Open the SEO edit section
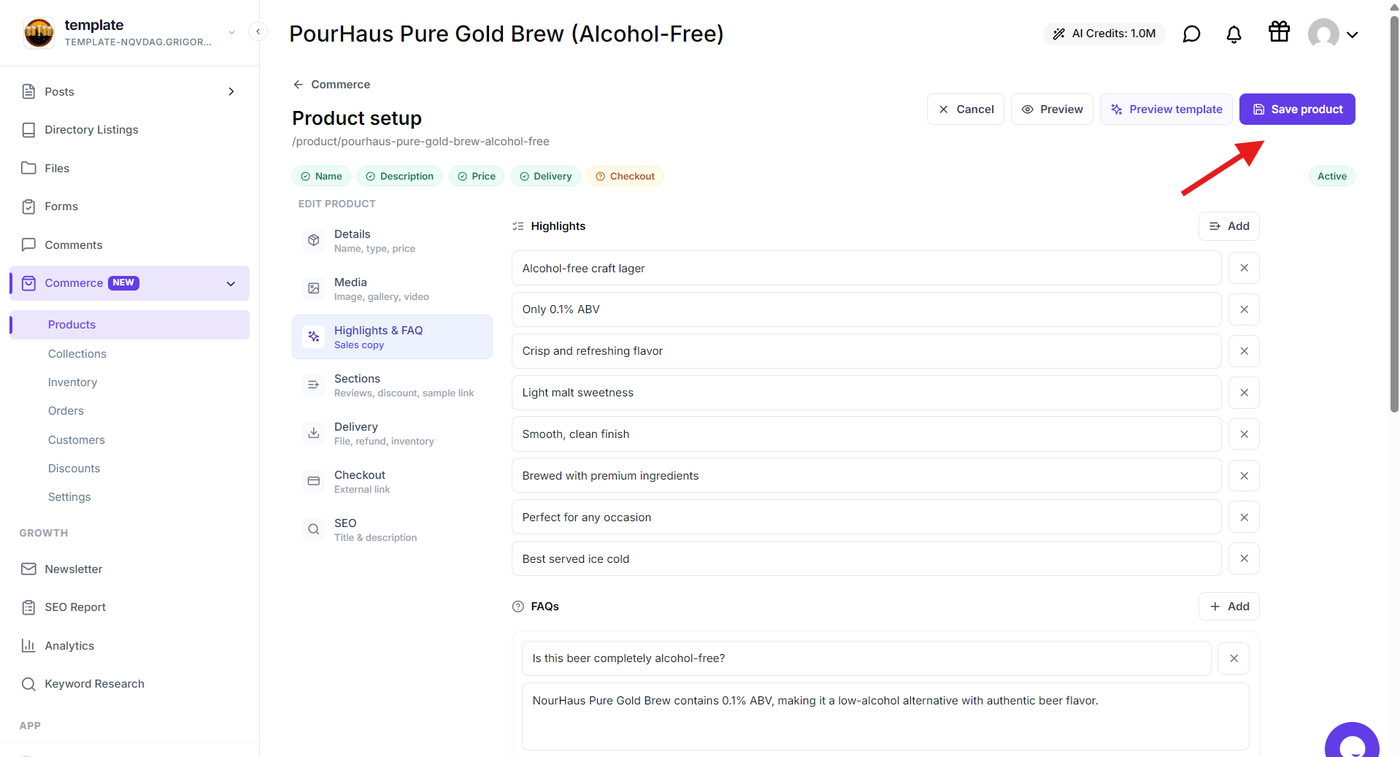Image resolution: width=1400 pixels, height=757 pixels. pos(392,530)
